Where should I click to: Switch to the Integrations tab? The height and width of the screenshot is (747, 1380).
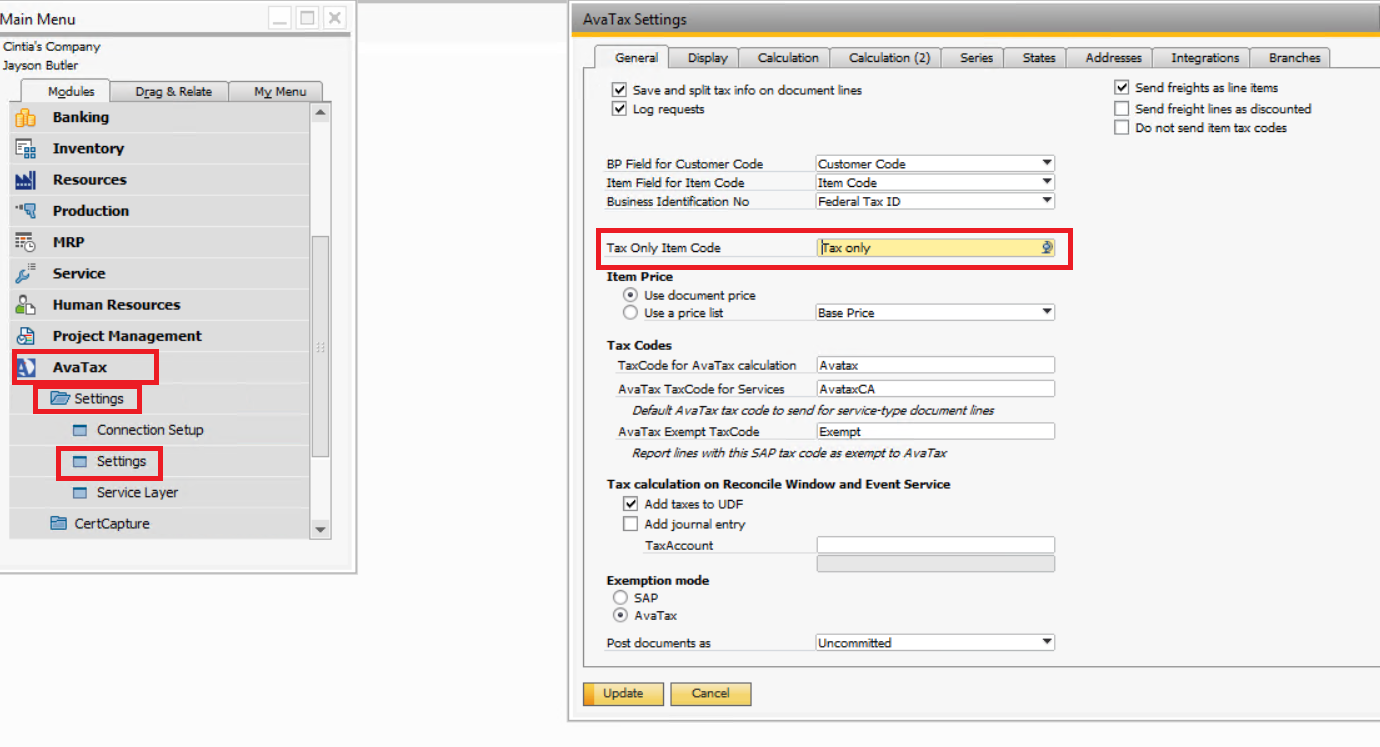point(1205,58)
